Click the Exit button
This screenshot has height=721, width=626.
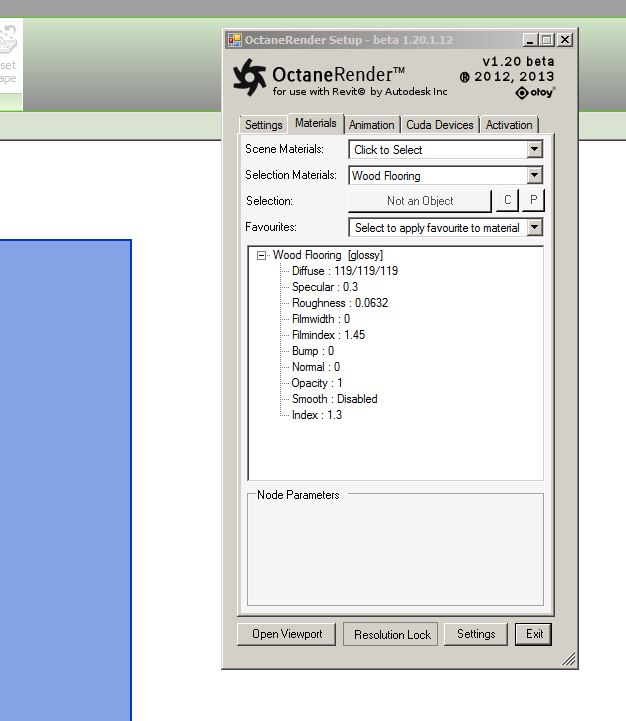point(534,634)
